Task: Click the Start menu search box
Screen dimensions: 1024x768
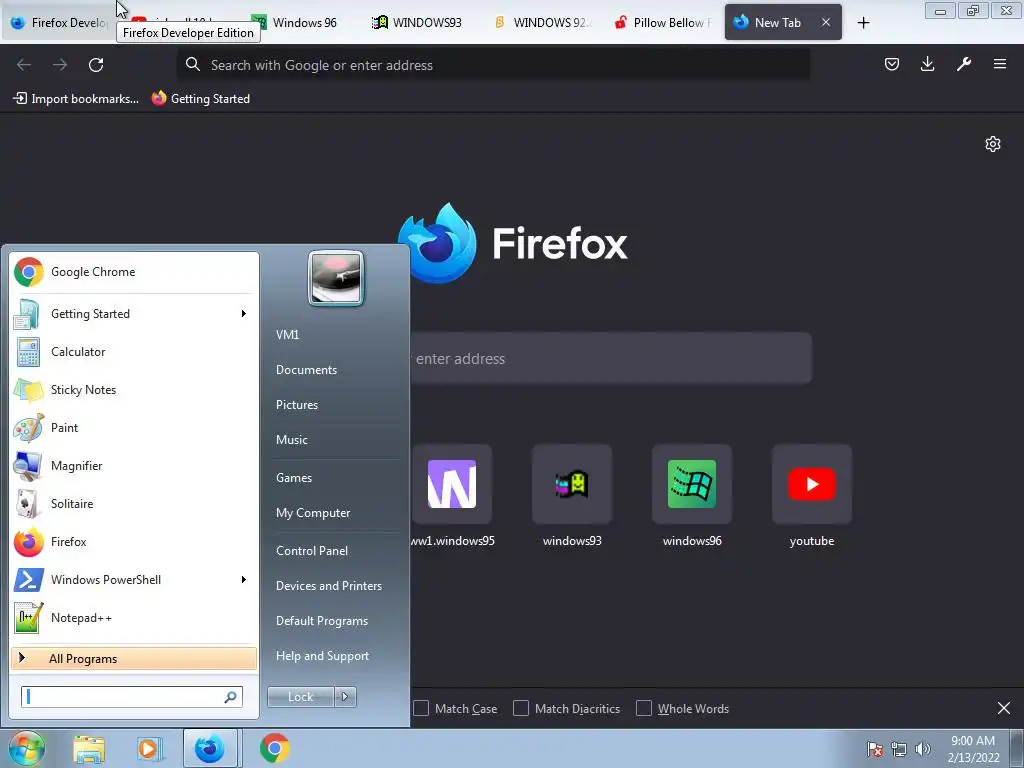Action: pyautogui.click(x=131, y=697)
